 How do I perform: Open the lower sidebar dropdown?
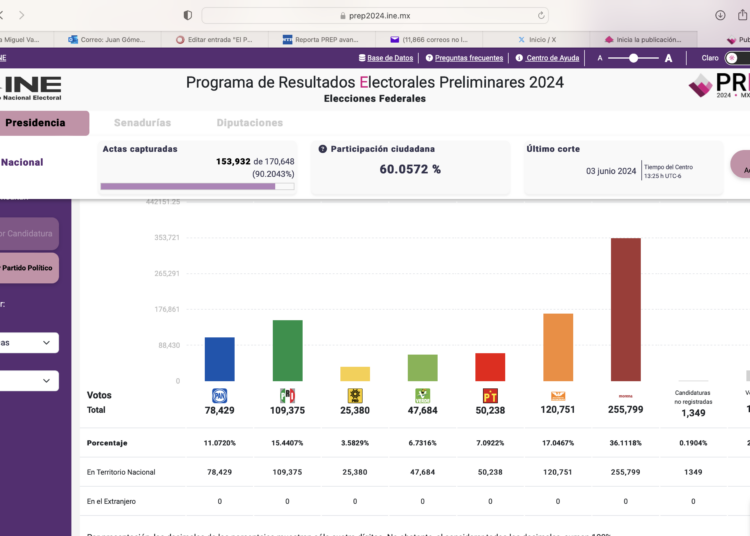28,381
